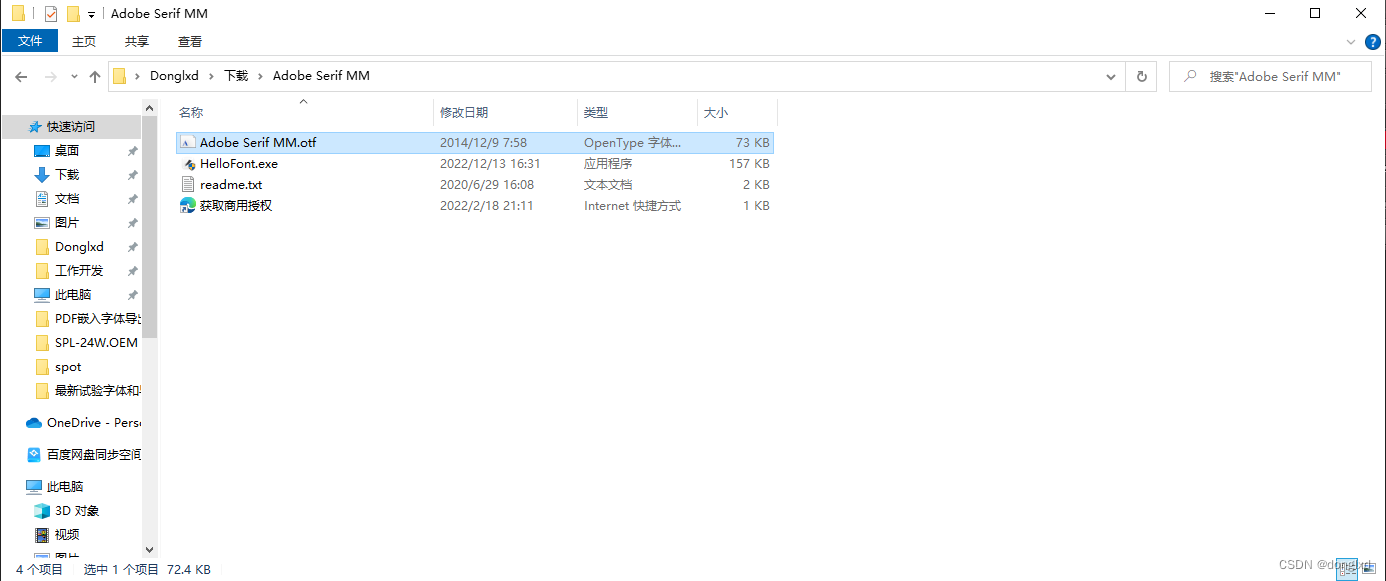The width and height of the screenshot is (1386, 581).
Task: Click 下载 in the address breadcrumb
Action: point(236,76)
